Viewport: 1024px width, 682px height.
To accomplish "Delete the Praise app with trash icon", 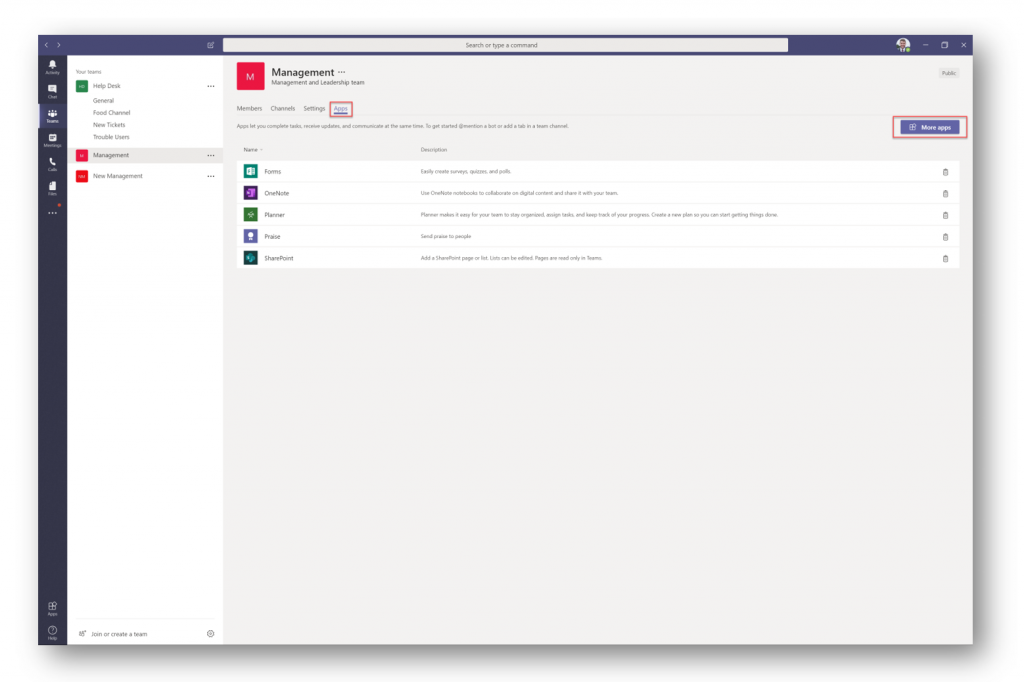I will click(945, 236).
